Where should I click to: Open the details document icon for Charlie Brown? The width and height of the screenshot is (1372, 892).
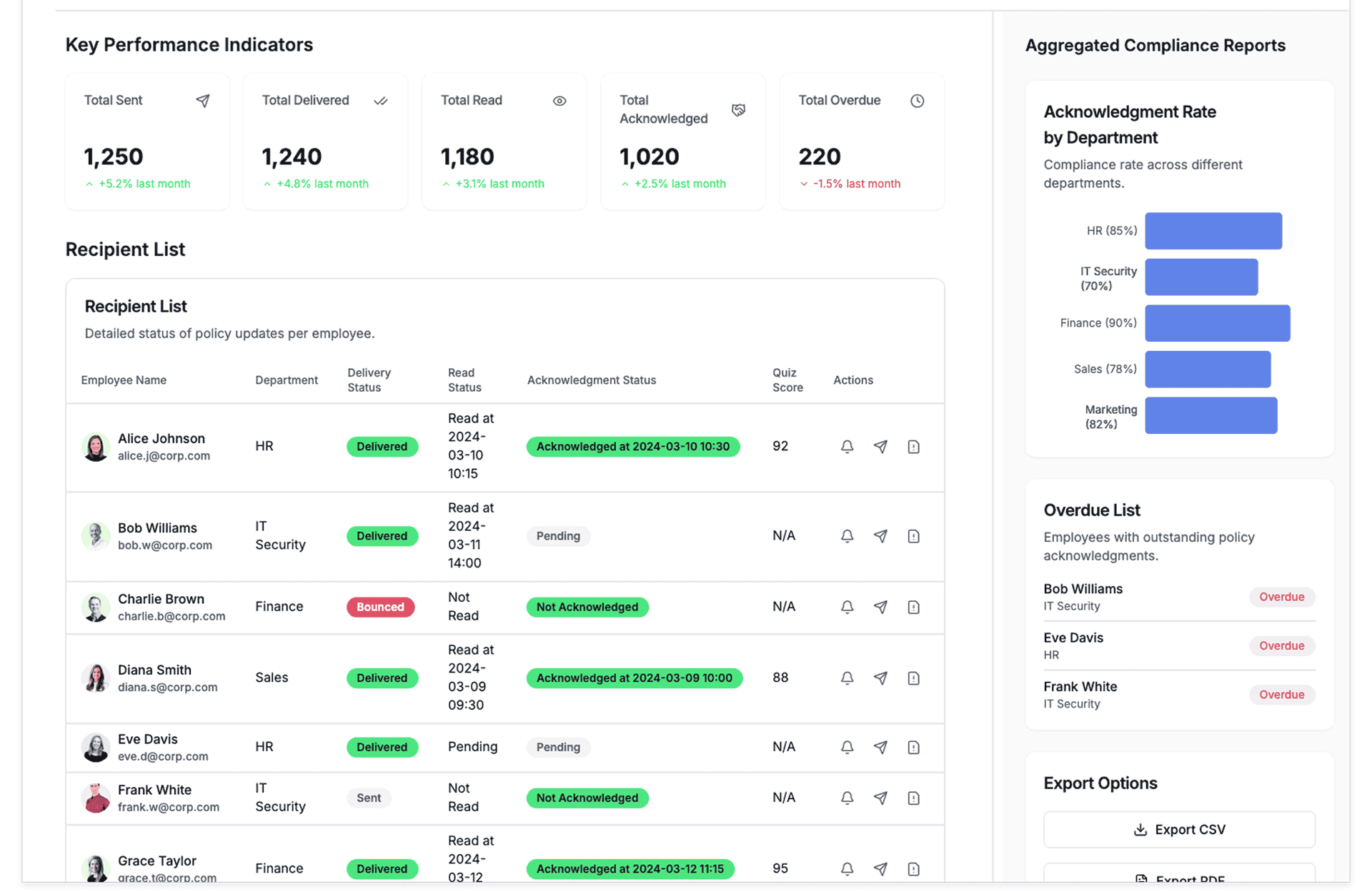tap(913, 607)
